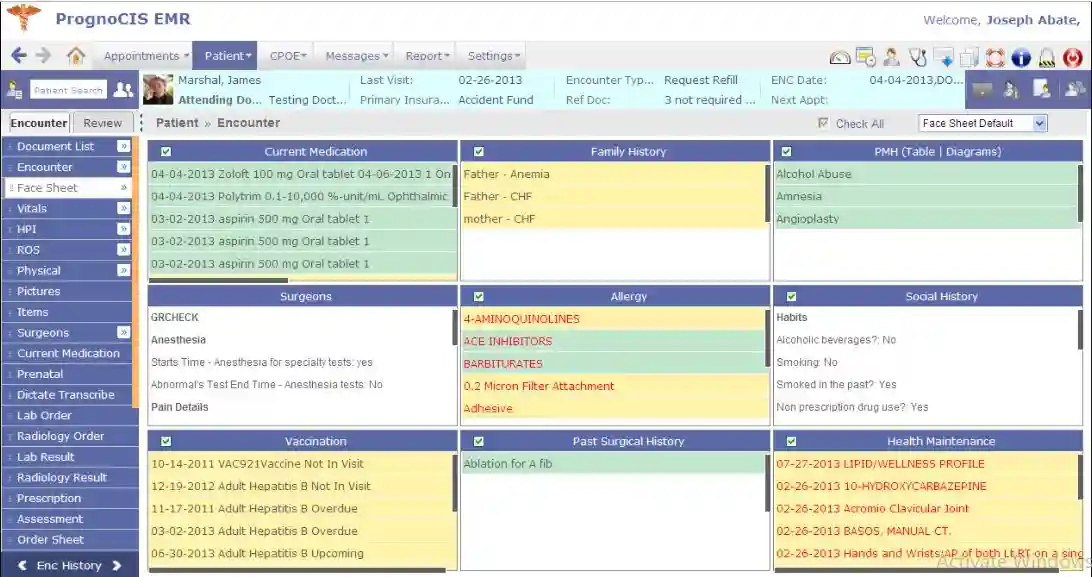The width and height of the screenshot is (1092, 577).
Task: Click the blue information icon
Action: 1022,57
